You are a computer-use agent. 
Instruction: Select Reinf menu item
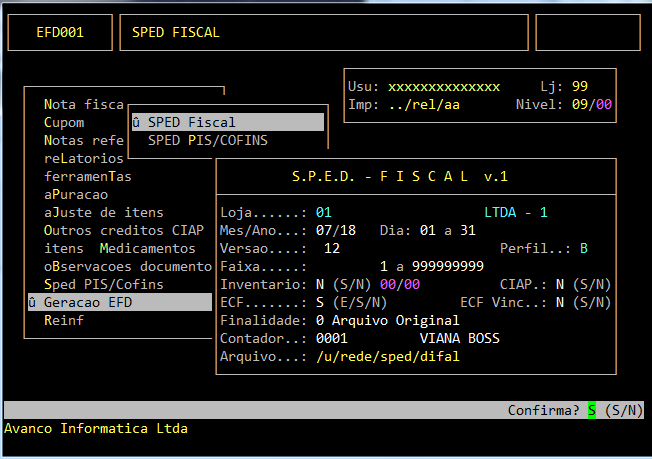[64, 320]
